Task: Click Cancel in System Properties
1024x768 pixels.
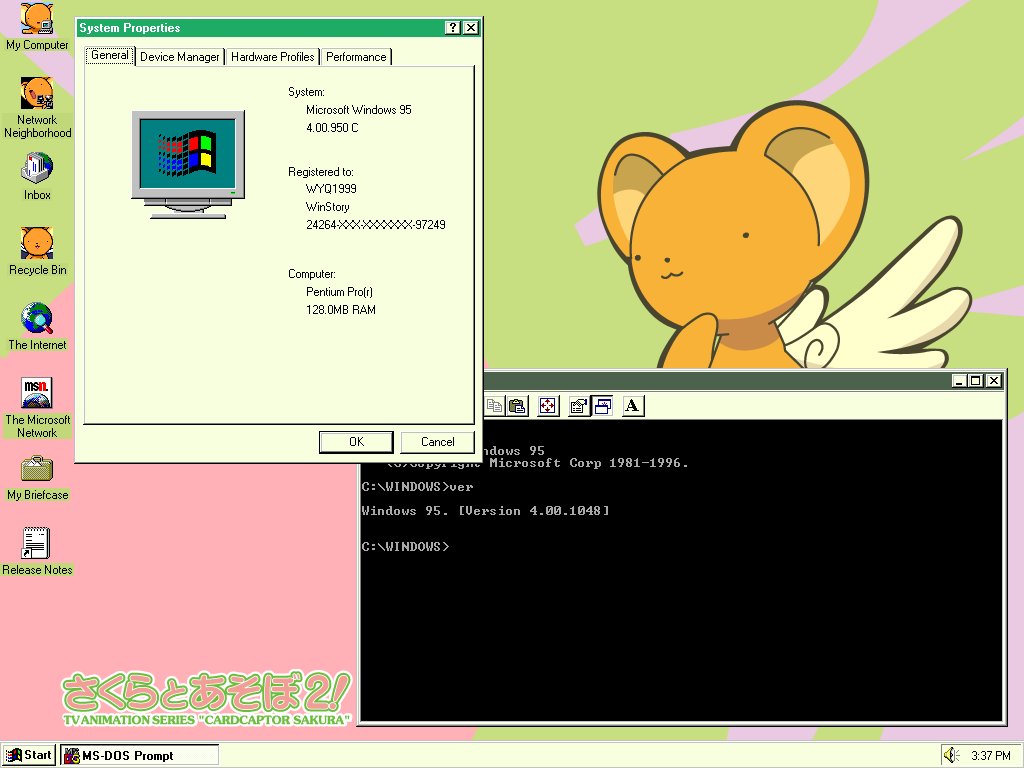Action: pyautogui.click(x=438, y=442)
